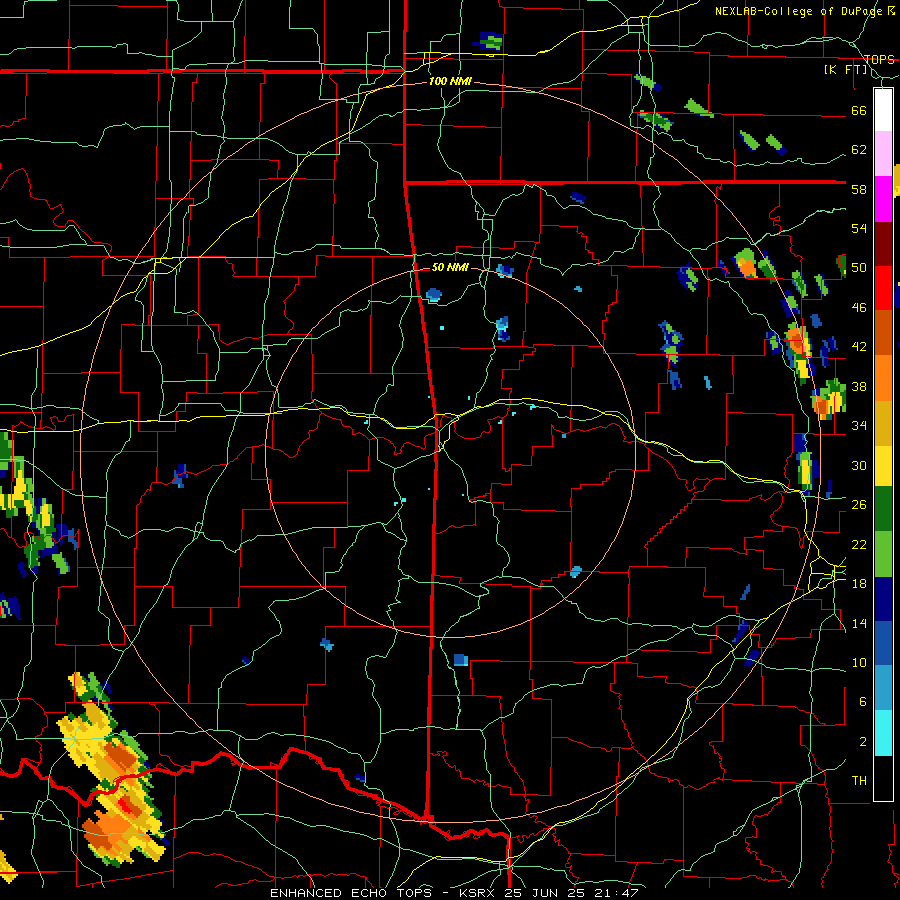Click the 34 value on the legend
The height and width of the screenshot is (900, 900).
click(859, 426)
